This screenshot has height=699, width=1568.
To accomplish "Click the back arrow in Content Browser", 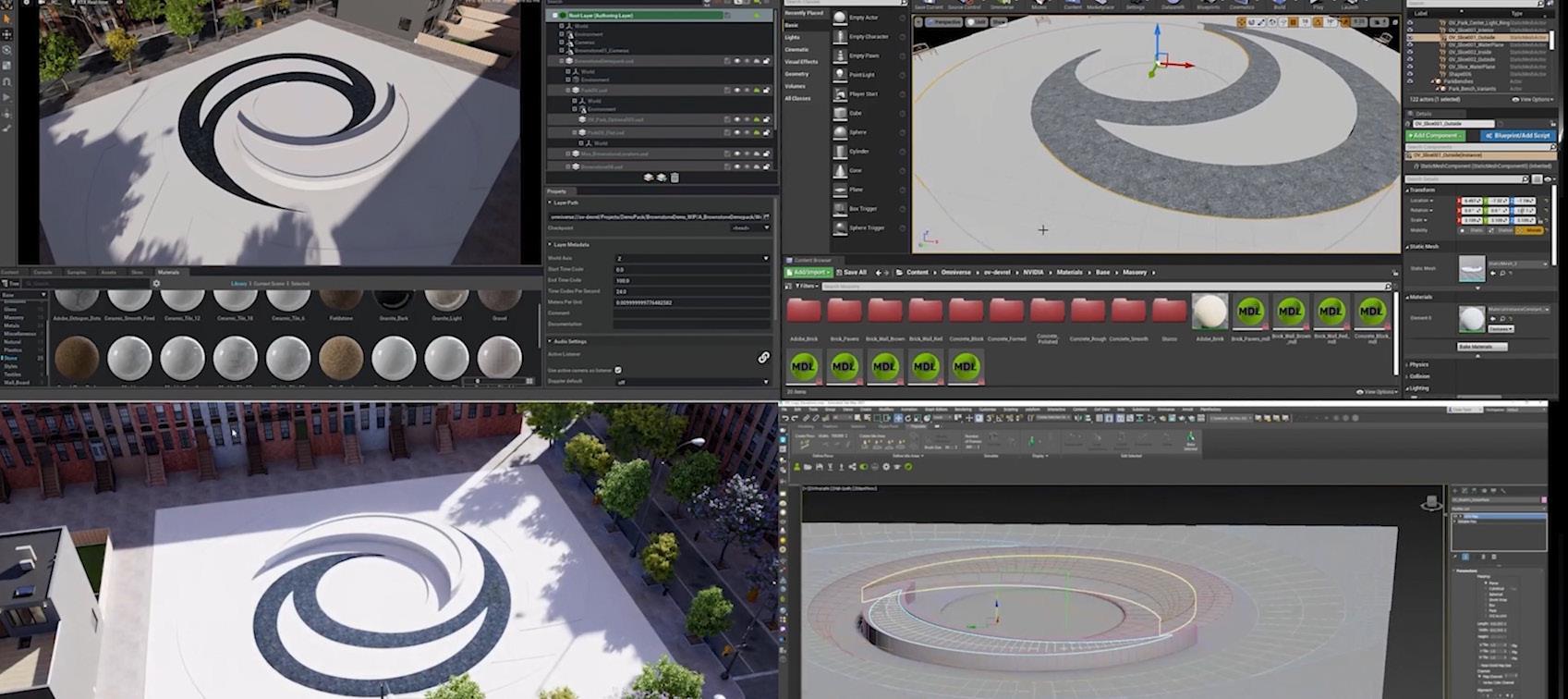I will tap(879, 273).
